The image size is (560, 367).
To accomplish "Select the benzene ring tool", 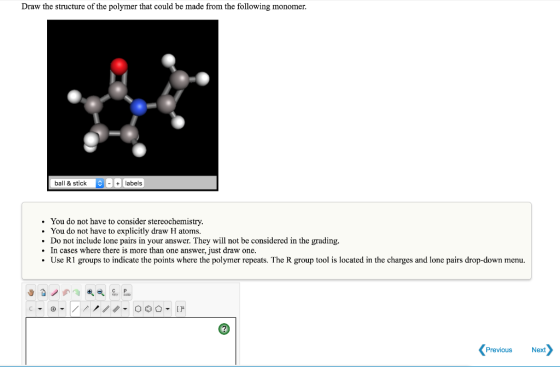I will pyautogui.click(x=148, y=309).
